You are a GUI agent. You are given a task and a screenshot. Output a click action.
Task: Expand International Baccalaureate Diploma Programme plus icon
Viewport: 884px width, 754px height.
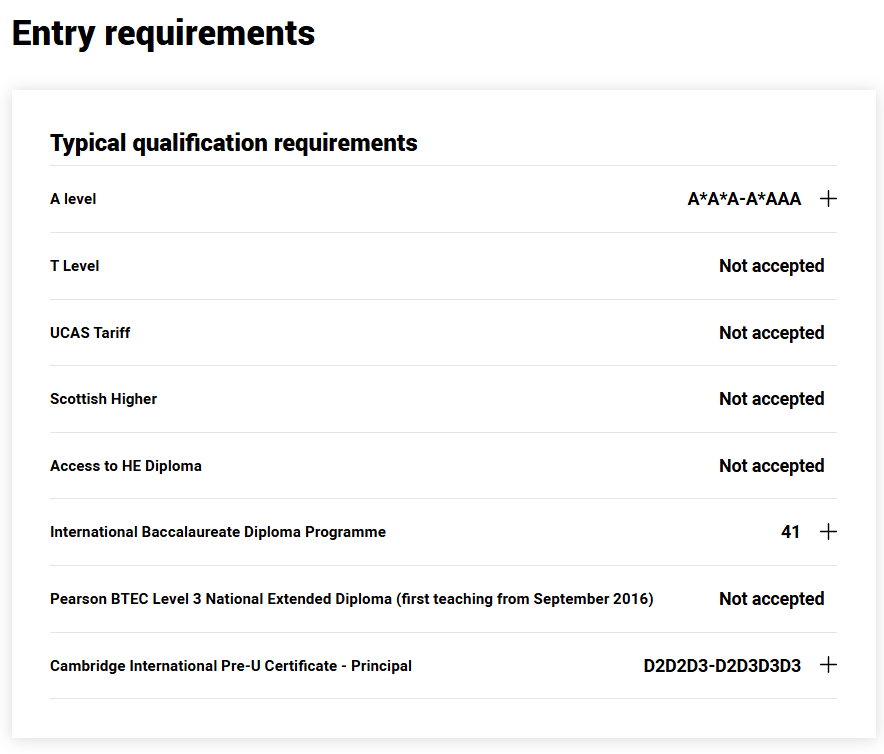828,531
